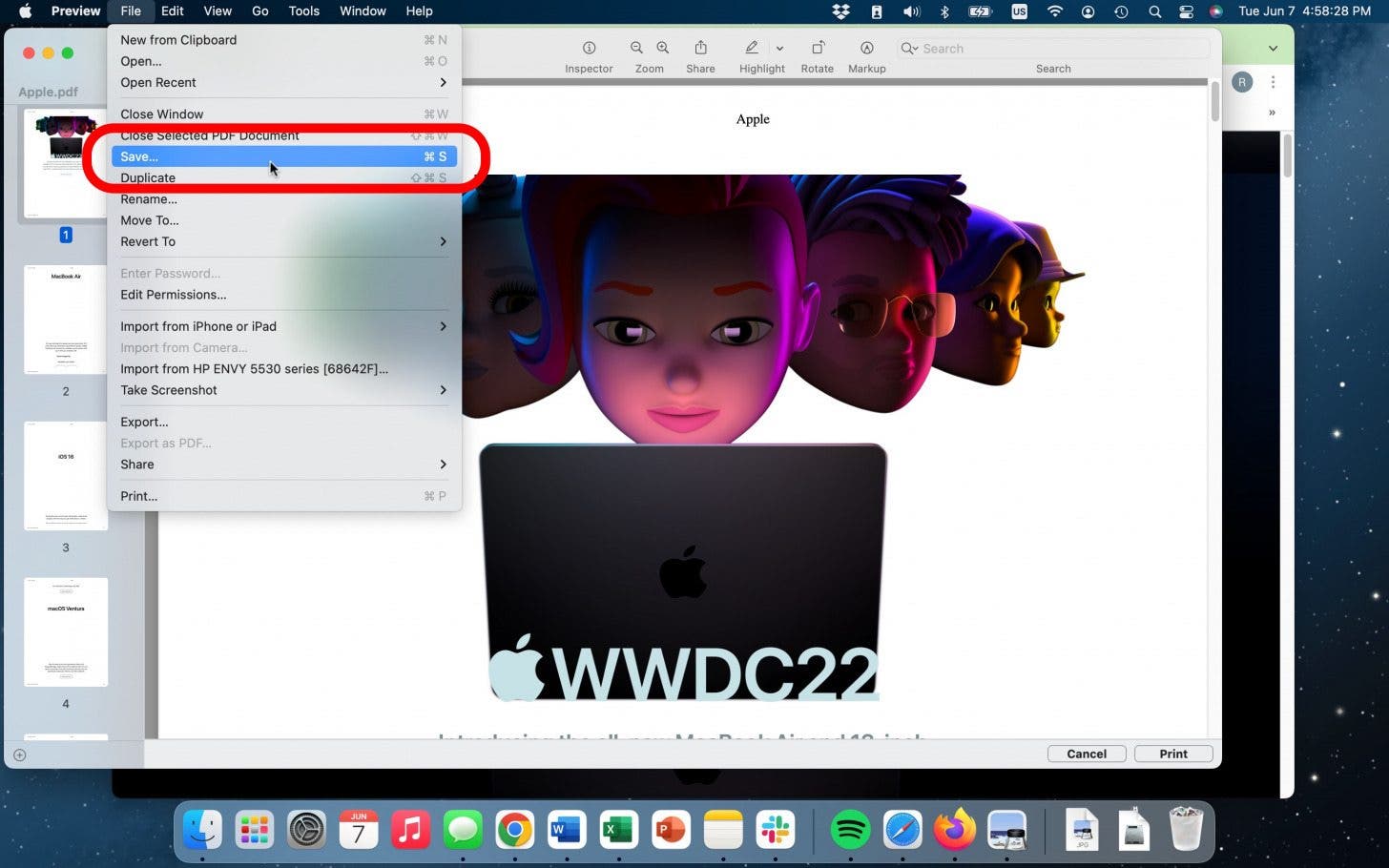1389x868 pixels.
Task: Choose Edit Permissions... menu item
Action: tap(283, 295)
